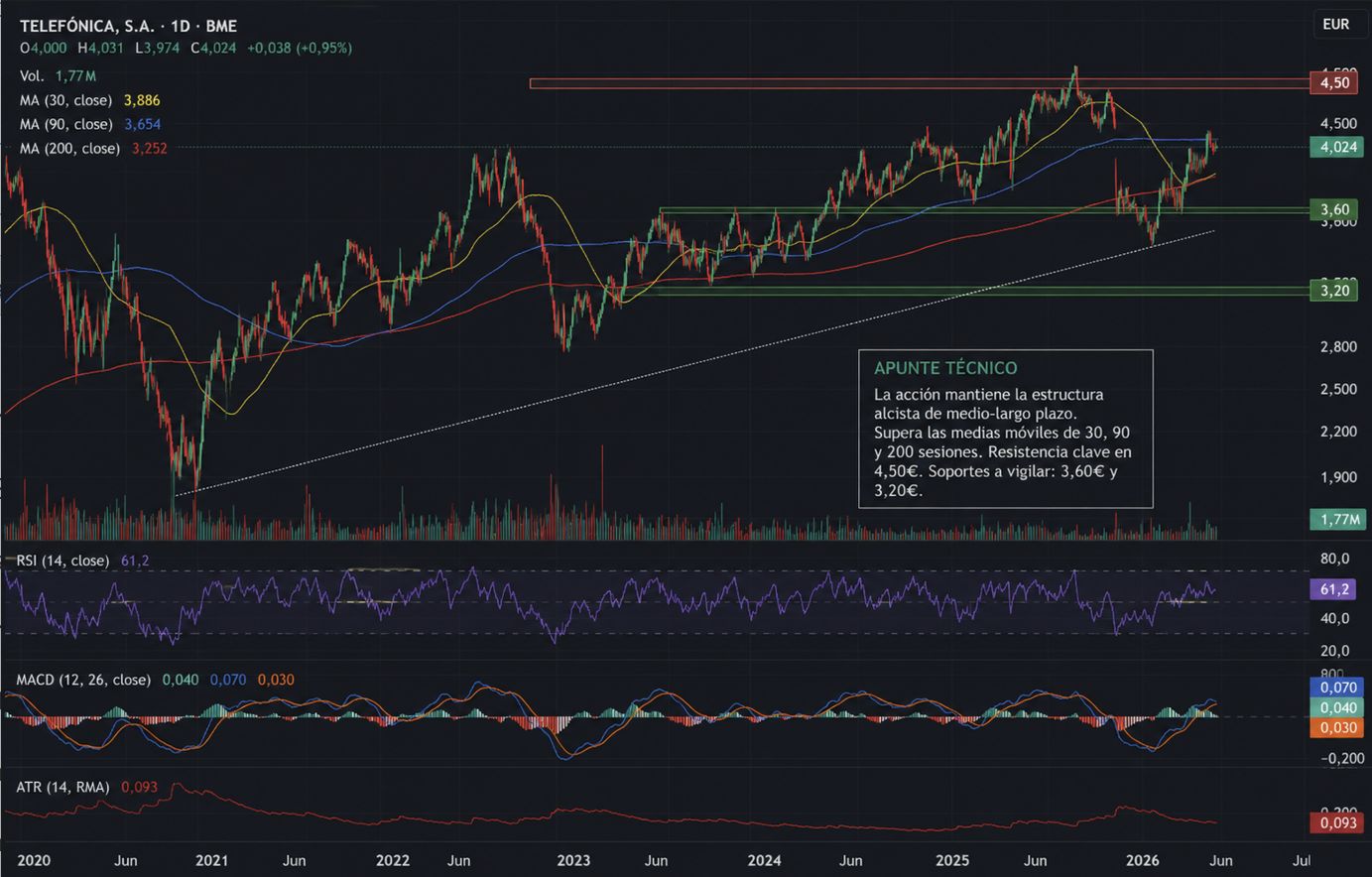Viewport: 1372px width, 877px height.
Task: Select the MA (30, close) legend
Action: point(65,100)
